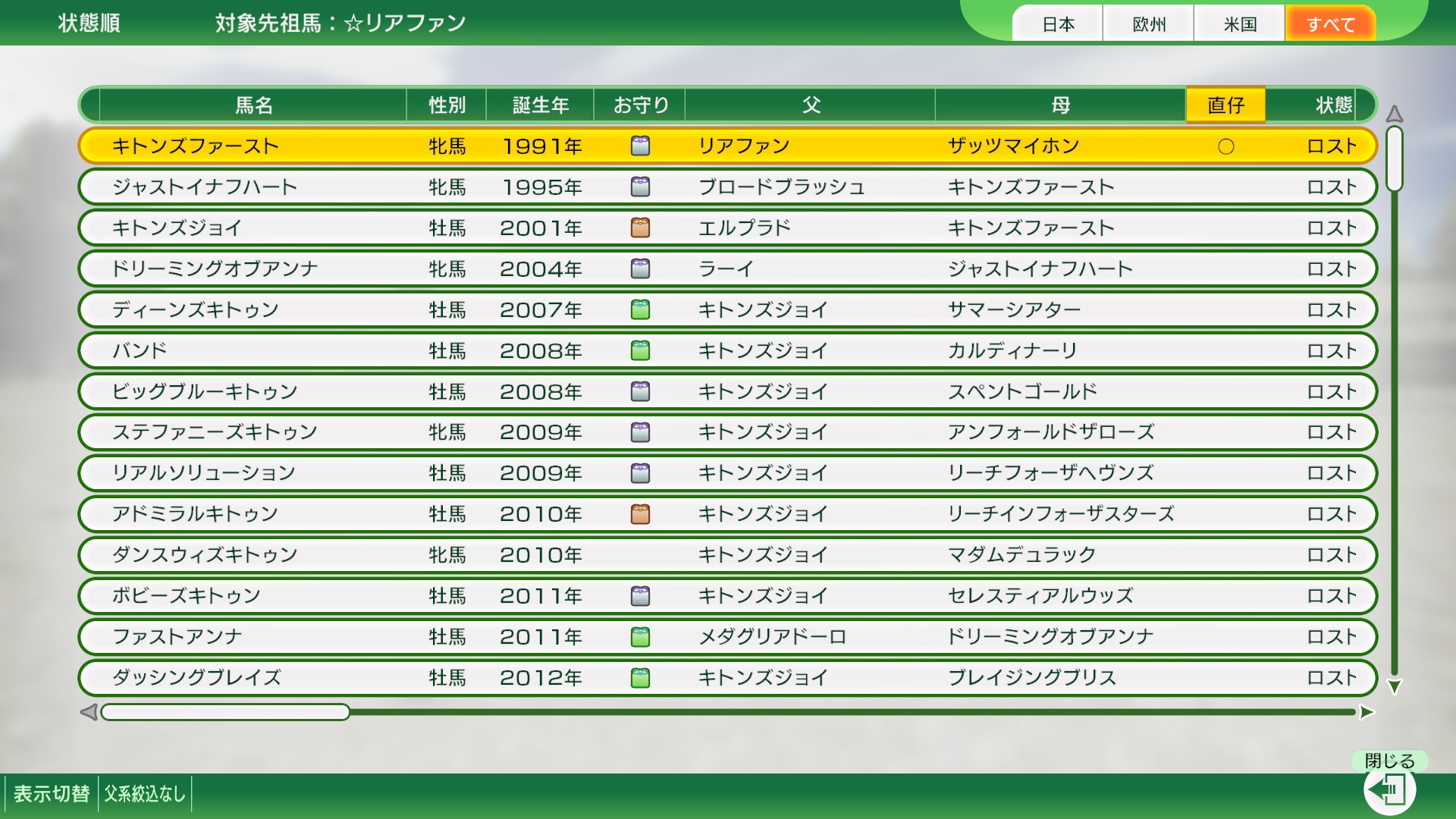Select the ボビーズキトゥン horse name
Viewport: 1456px width, 819px height.
click(x=187, y=596)
